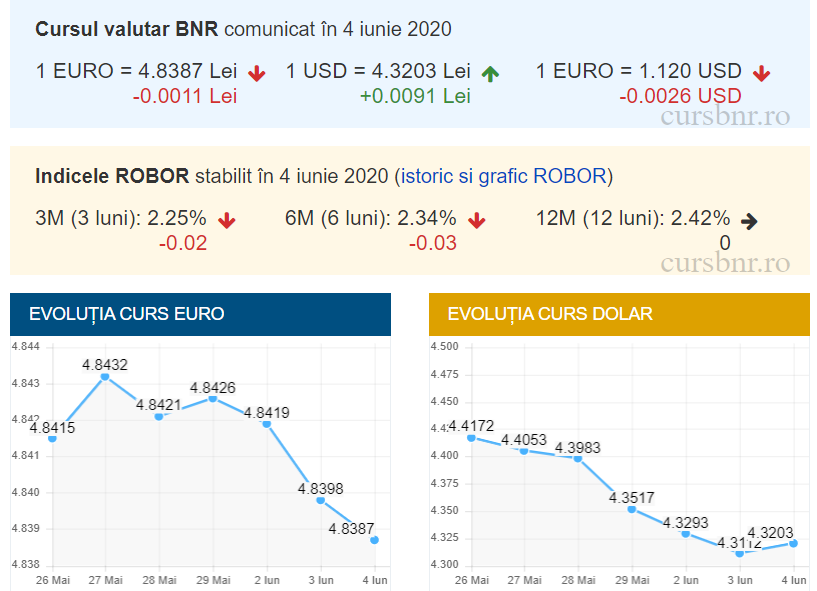Click the 'Evoluția curs dolar' chart header

coord(619,314)
